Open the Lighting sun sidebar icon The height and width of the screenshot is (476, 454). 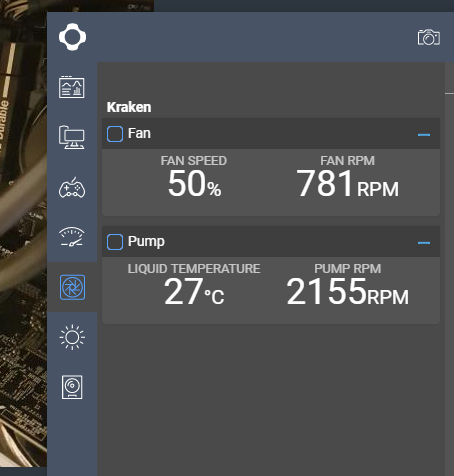point(72,337)
